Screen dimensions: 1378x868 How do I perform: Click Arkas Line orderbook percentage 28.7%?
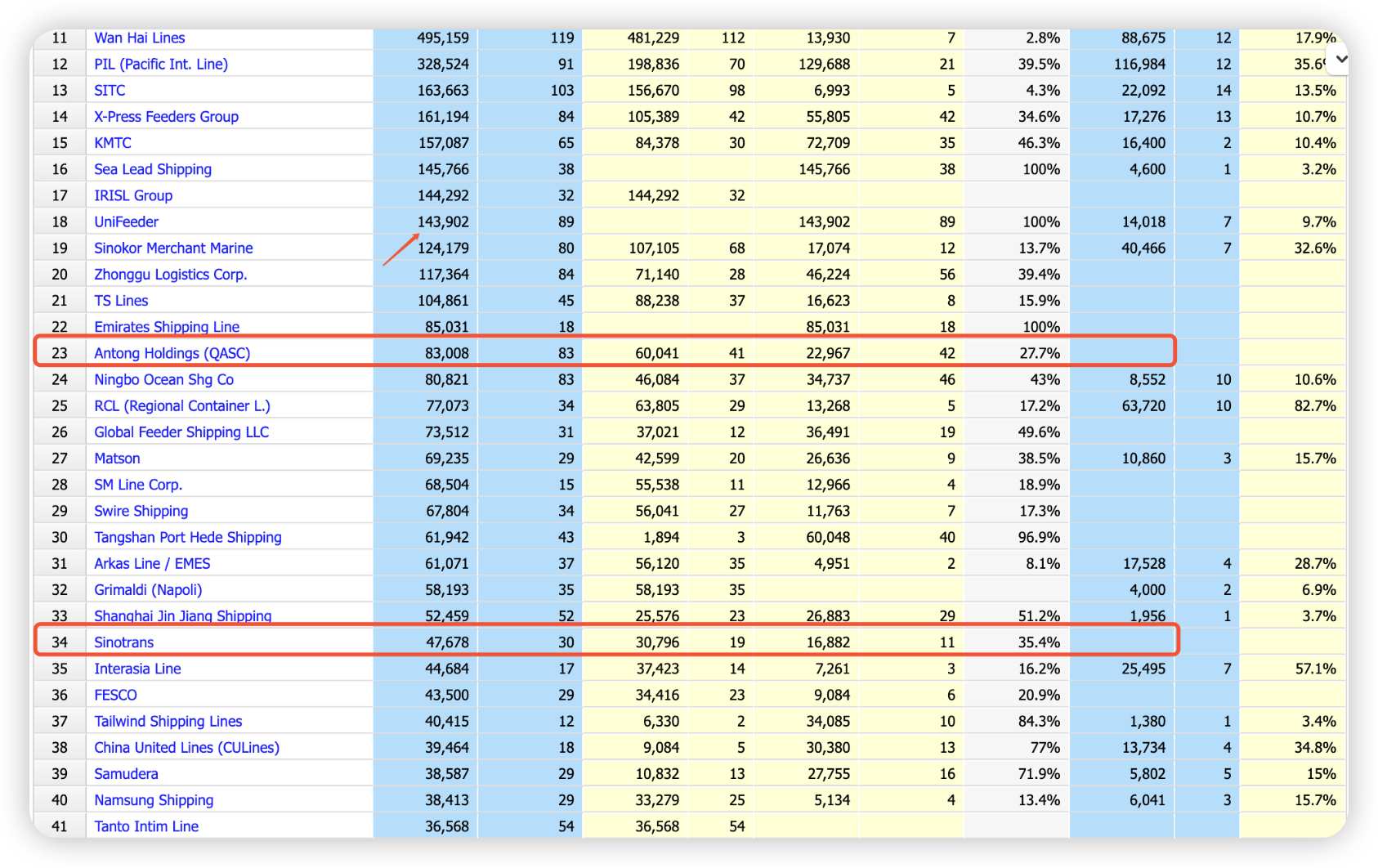(1315, 563)
